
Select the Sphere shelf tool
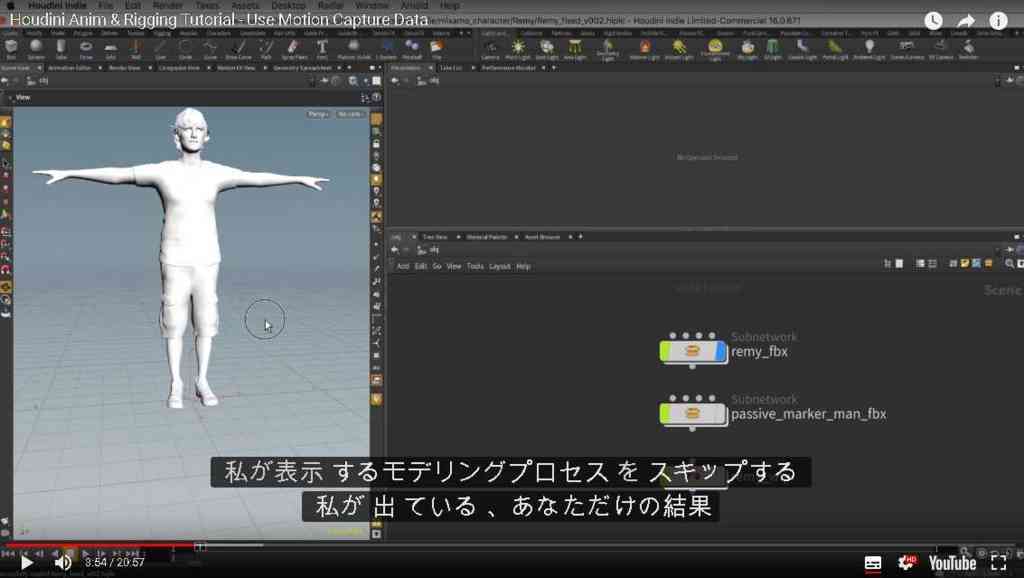coord(36,48)
